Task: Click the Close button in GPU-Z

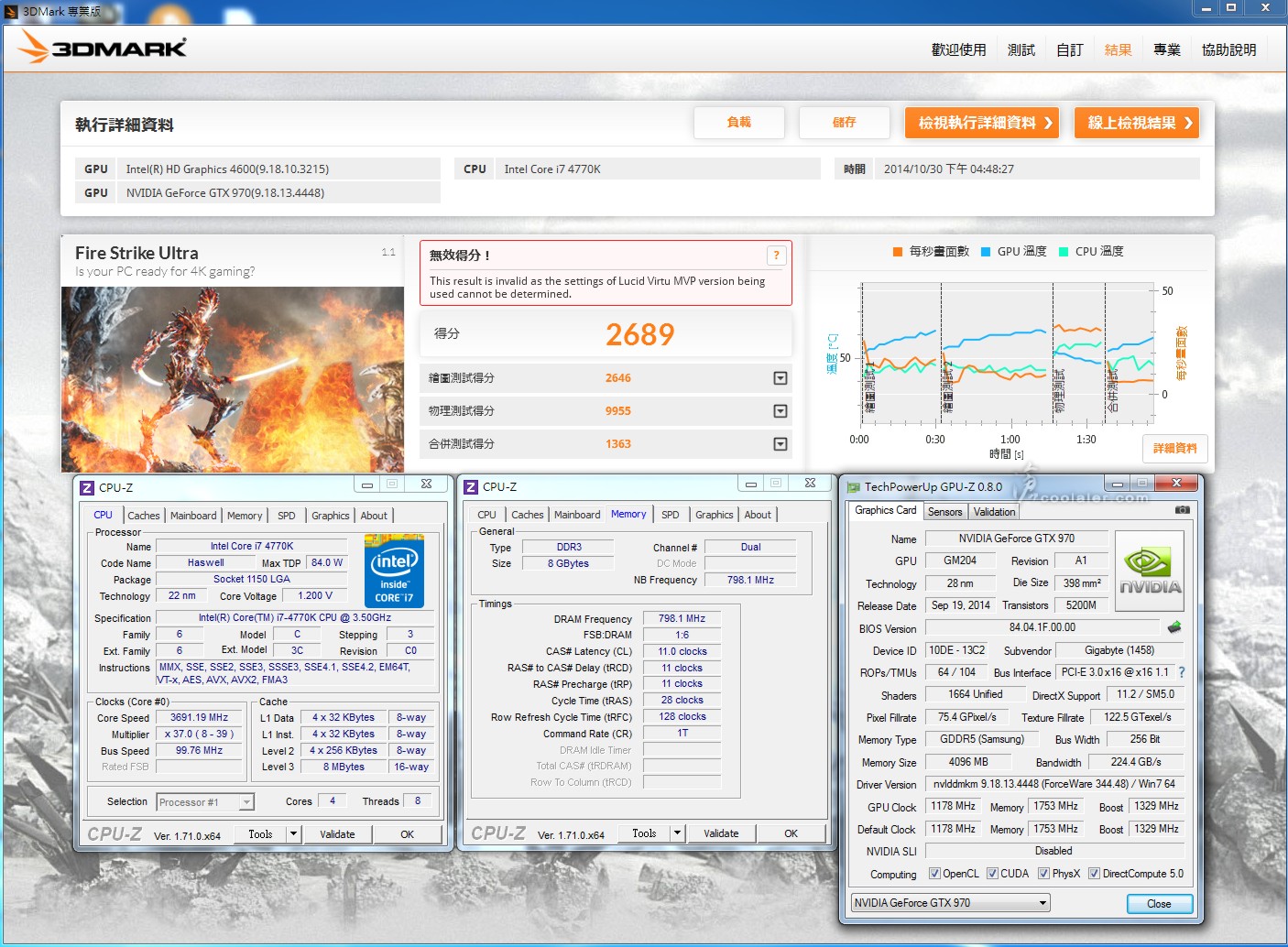Action: point(1159,904)
